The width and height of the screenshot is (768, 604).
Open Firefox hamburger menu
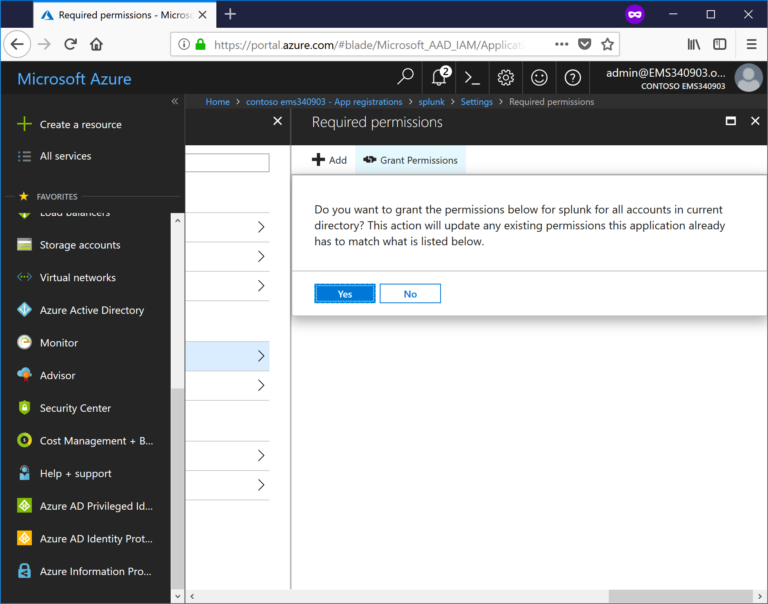pyautogui.click(x=751, y=44)
